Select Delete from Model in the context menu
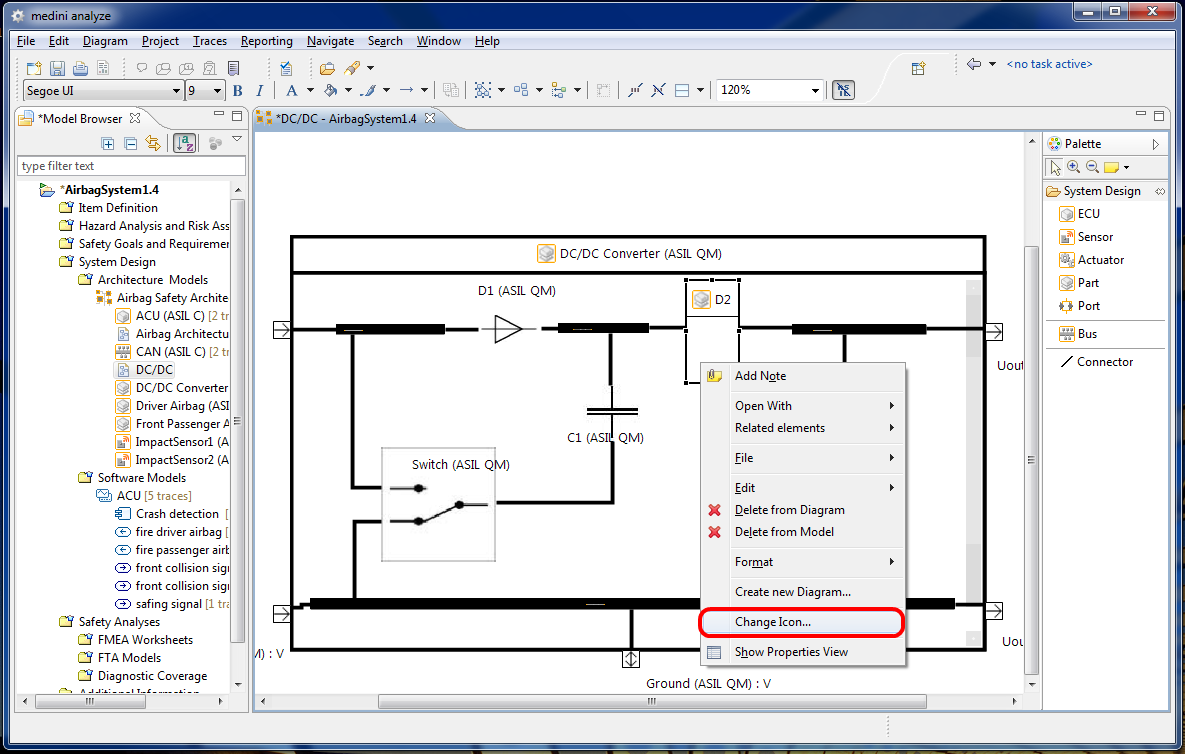1185x754 pixels. 784,532
